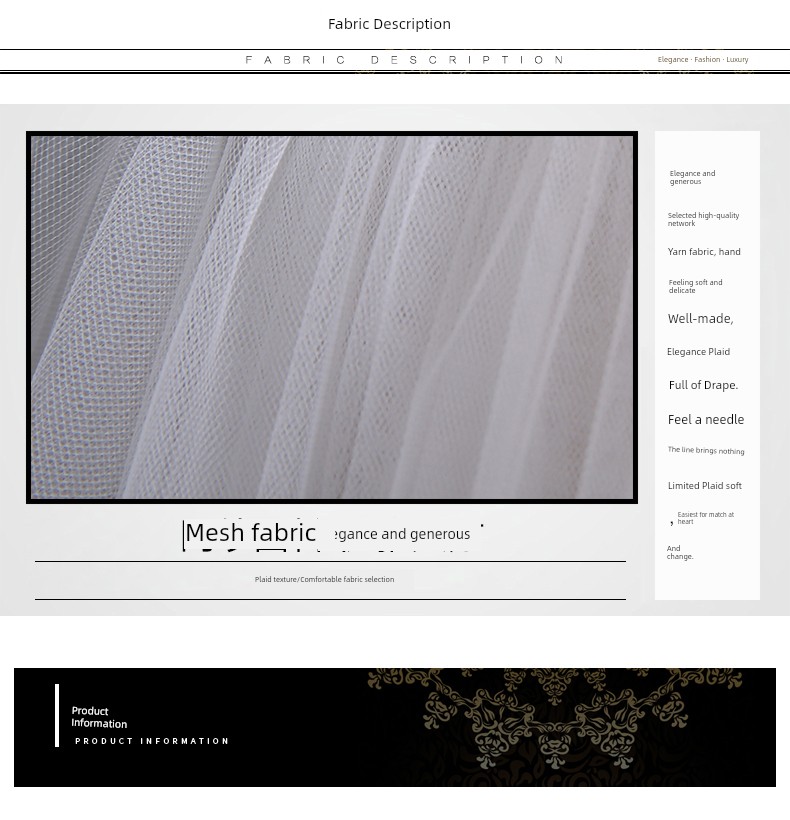
Task: Select the large "Mesh fabric" title text
Action: [251, 533]
